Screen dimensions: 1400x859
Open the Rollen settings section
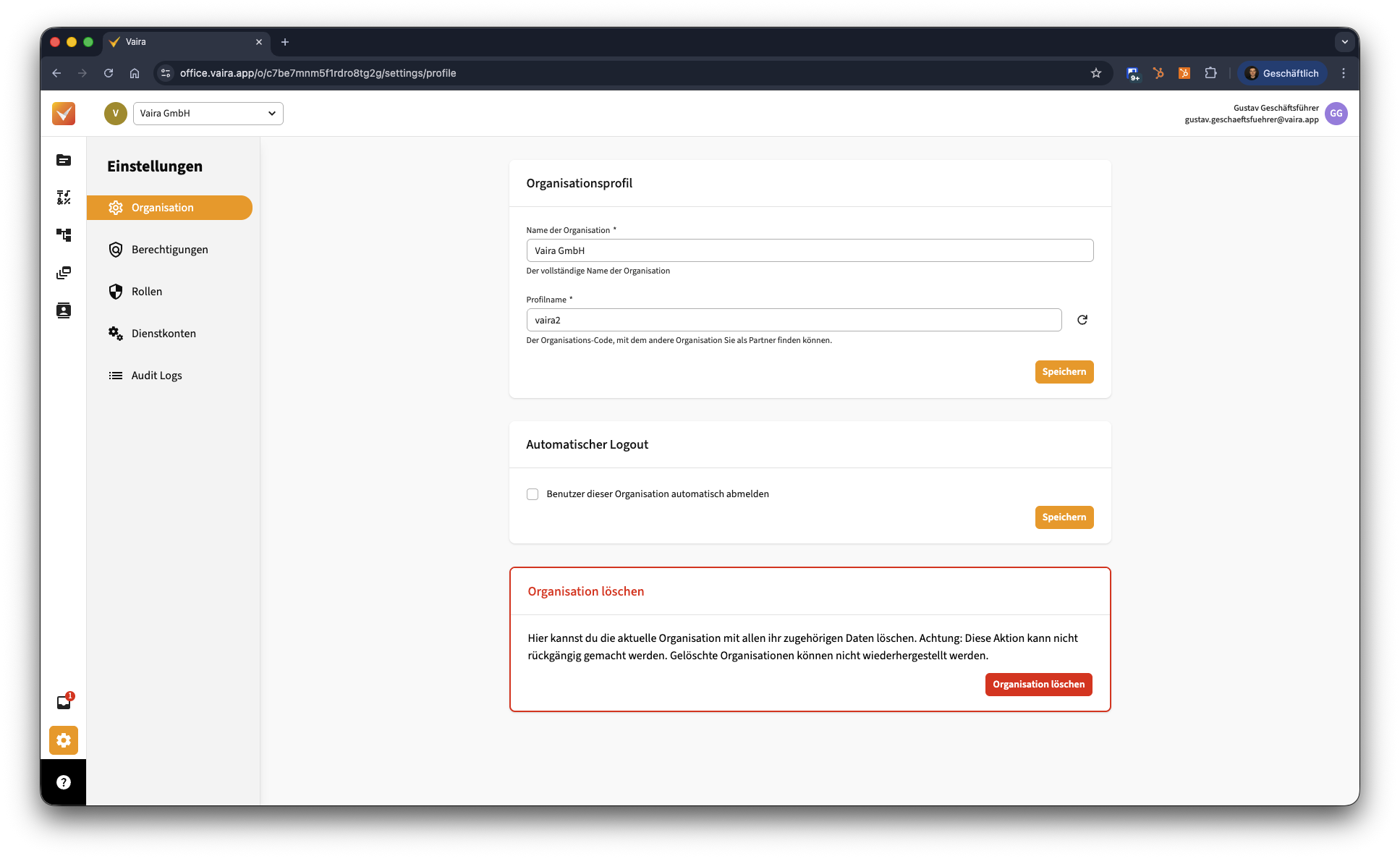coord(147,292)
